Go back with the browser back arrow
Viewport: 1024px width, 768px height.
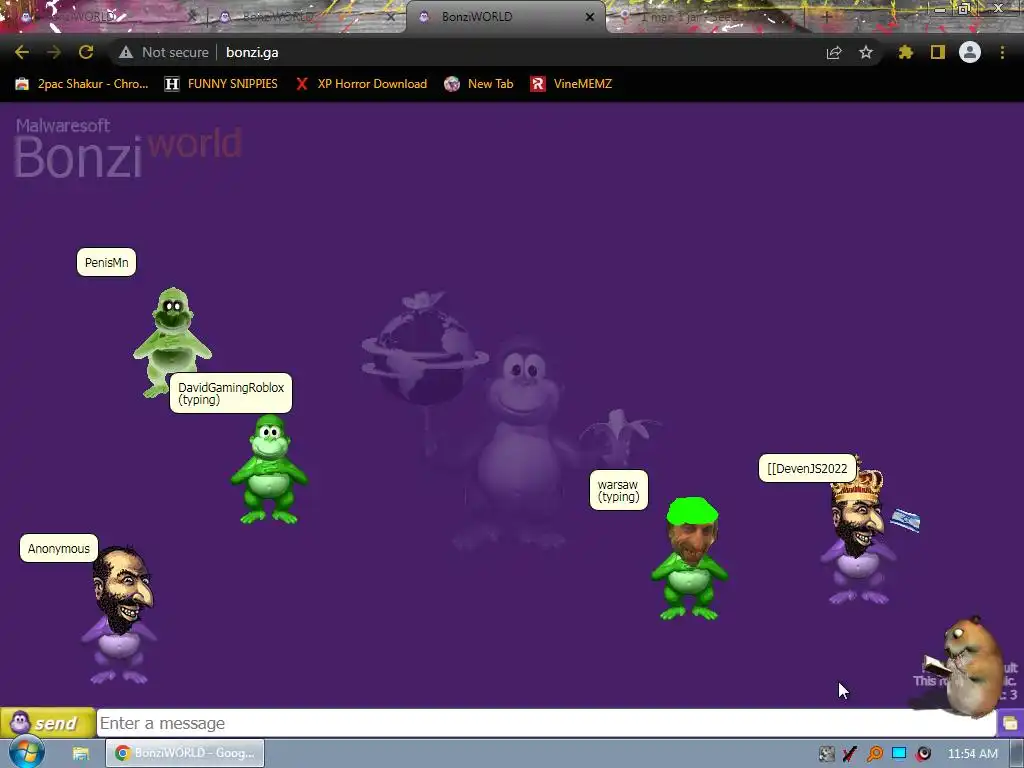pyautogui.click(x=22, y=52)
